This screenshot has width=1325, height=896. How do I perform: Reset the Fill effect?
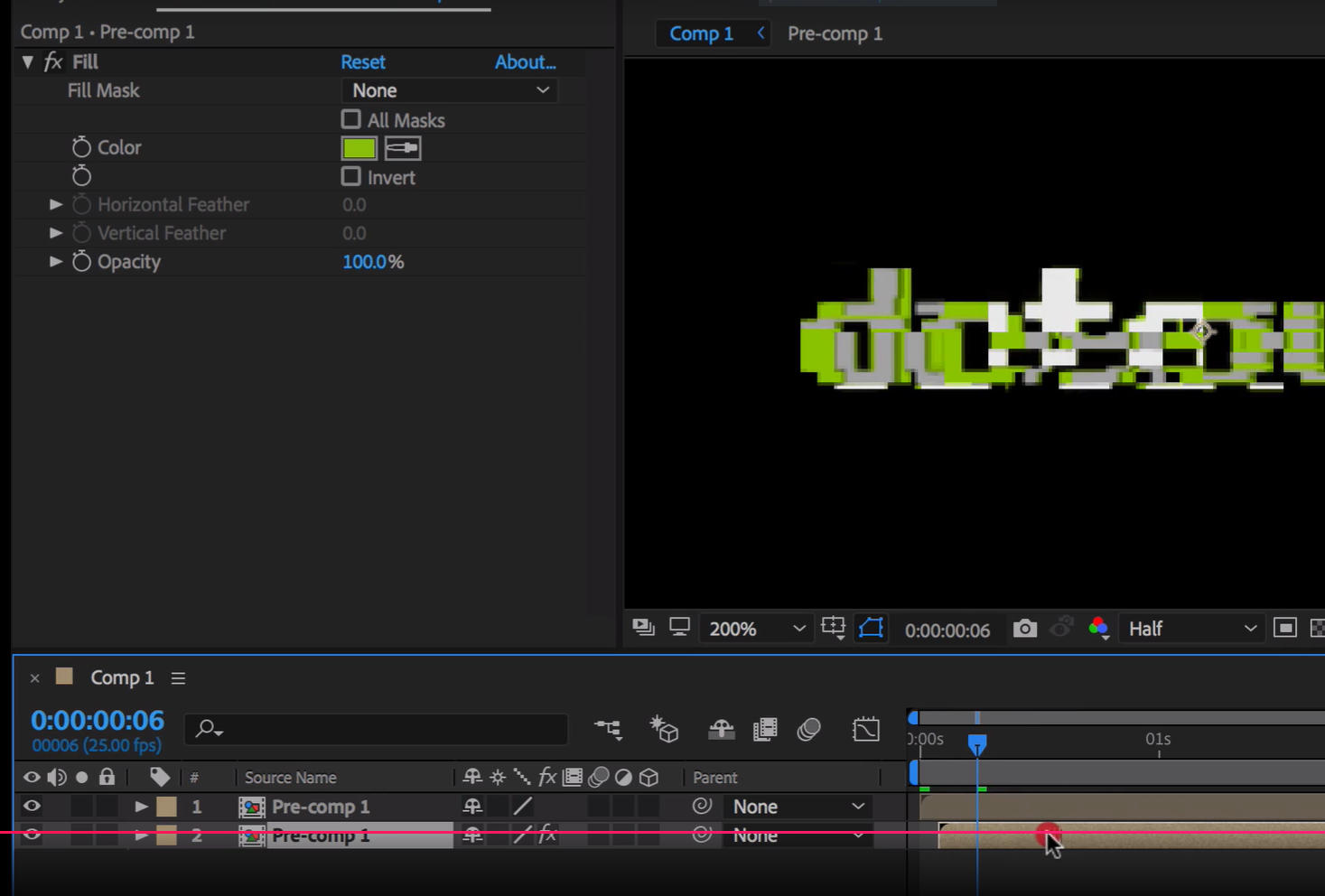[x=362, y=61]
